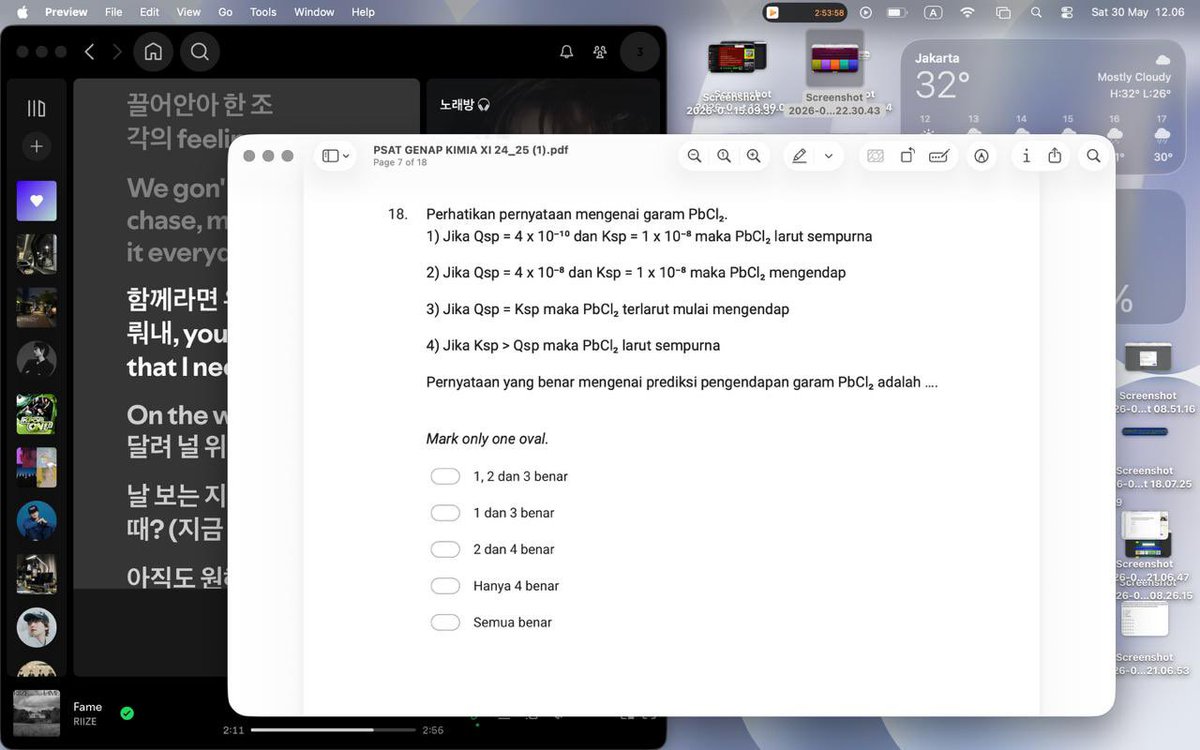1200x750 pixels.
Task: Click Your Library icon in Spotify sidebar
Action: point(36,108)
